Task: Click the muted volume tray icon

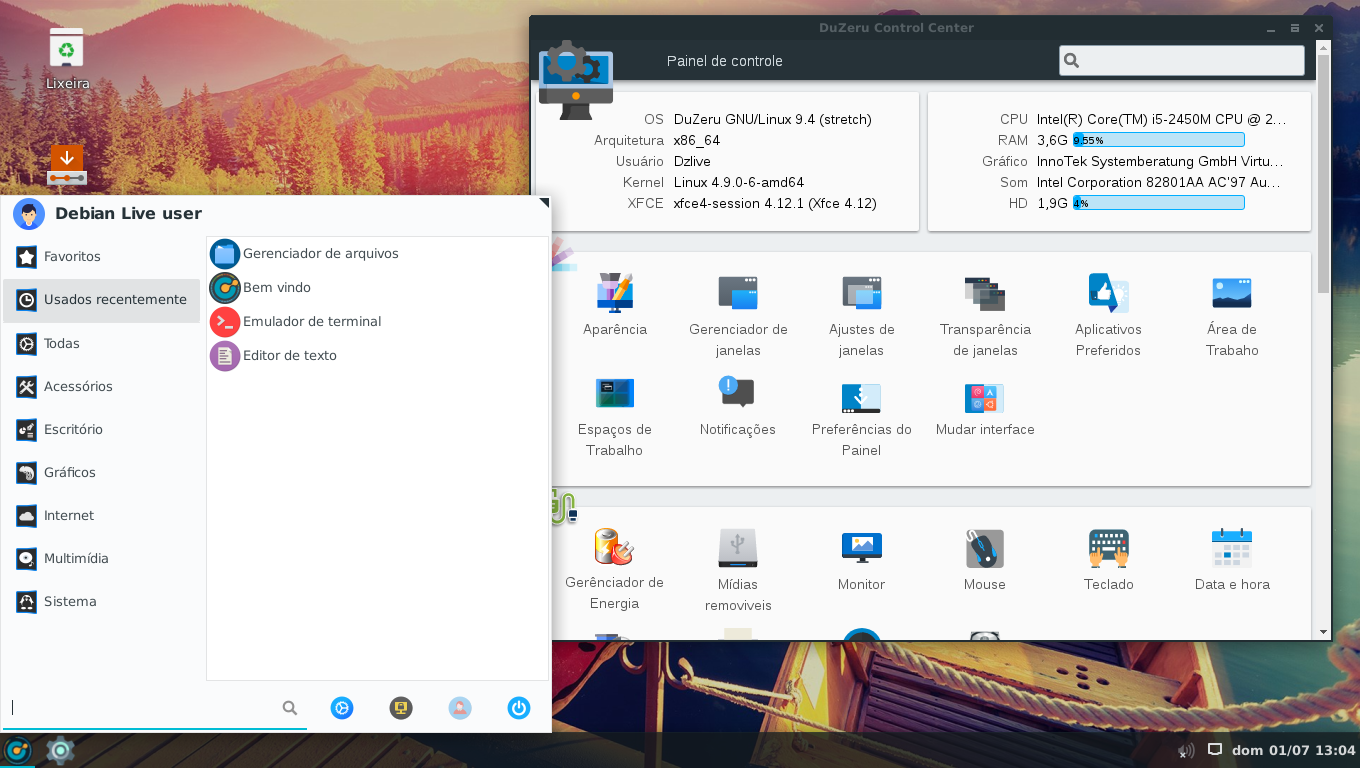Action: click(x=1187, y=750)
